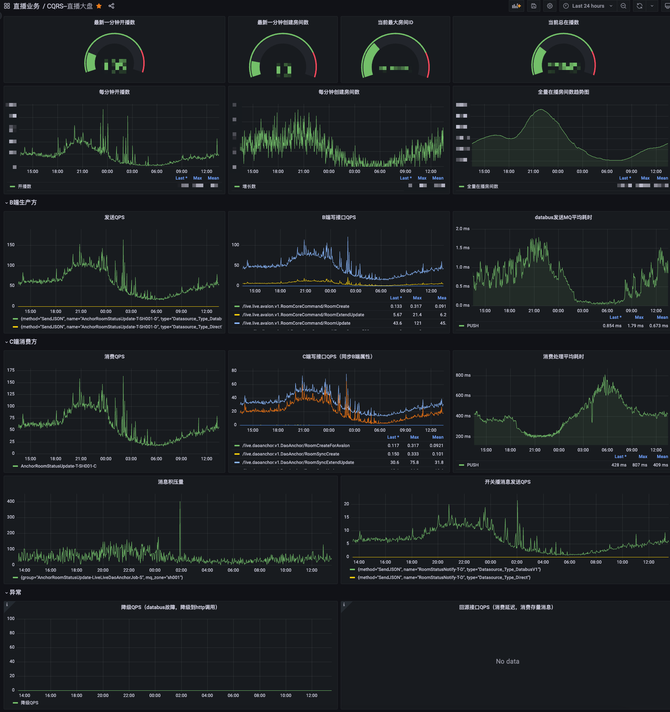
Task: Save the dashboard with the save icon
Action: 535,6
